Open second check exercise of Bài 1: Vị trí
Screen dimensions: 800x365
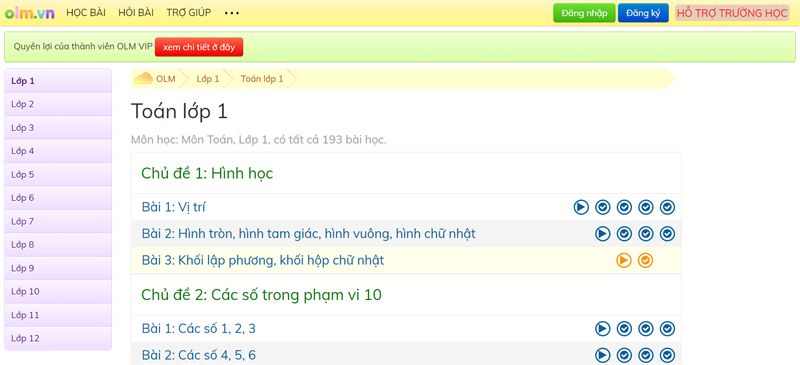point(624,207)
